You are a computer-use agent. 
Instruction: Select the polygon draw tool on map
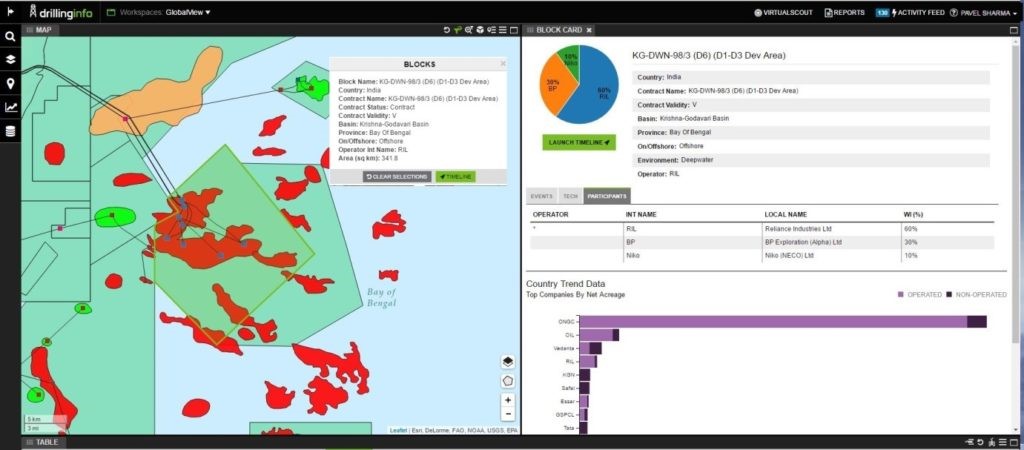pos(508,381)
